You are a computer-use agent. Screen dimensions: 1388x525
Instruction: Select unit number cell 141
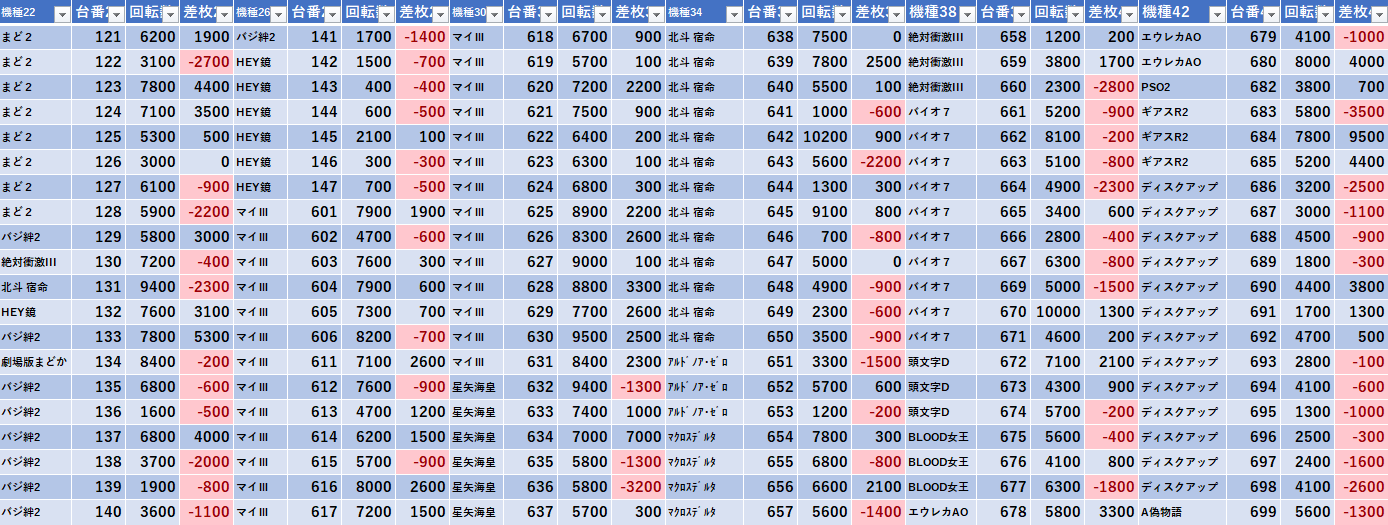(314, 37)
